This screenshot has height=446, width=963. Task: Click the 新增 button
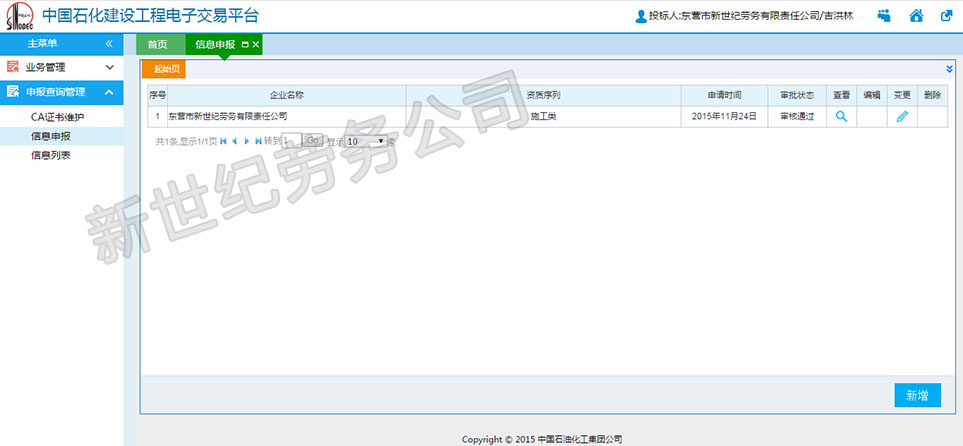tap(917, 395)
